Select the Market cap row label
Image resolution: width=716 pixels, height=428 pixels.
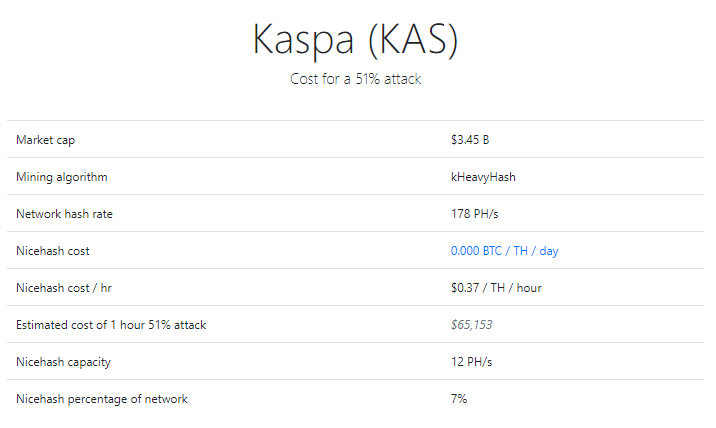(x=46, y=140)
